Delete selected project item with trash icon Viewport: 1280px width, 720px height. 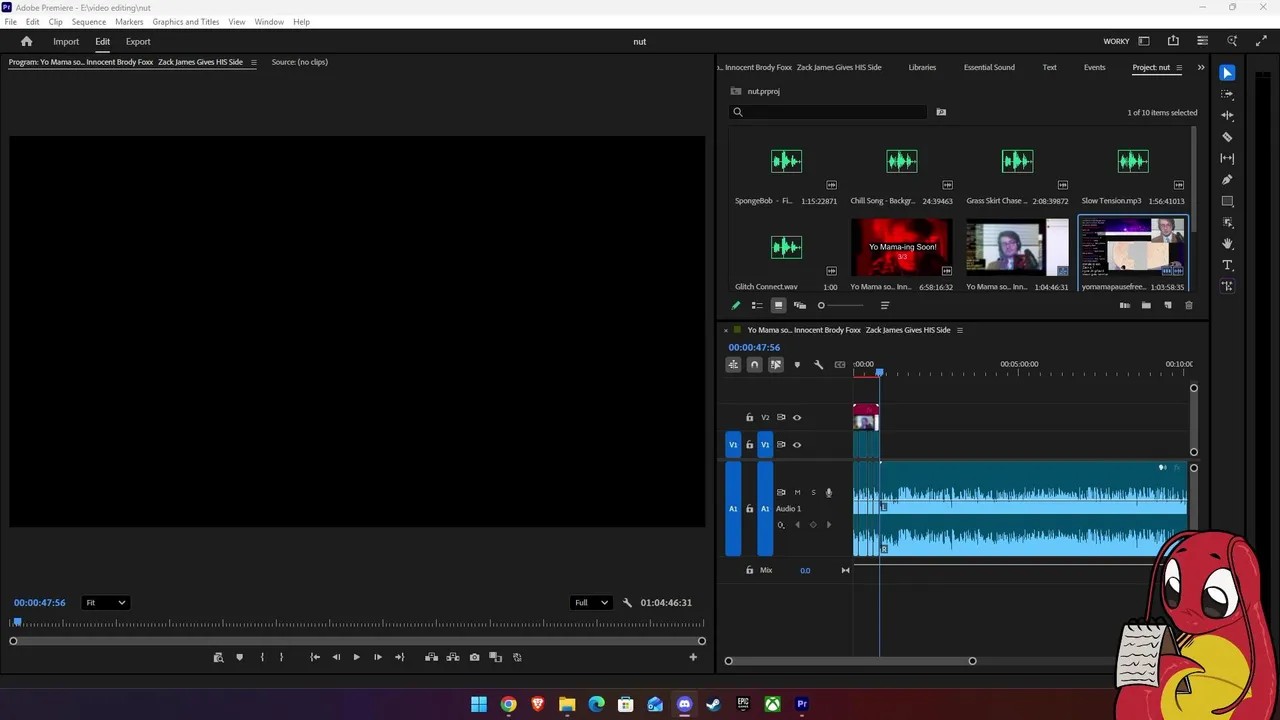(1189, 305)
